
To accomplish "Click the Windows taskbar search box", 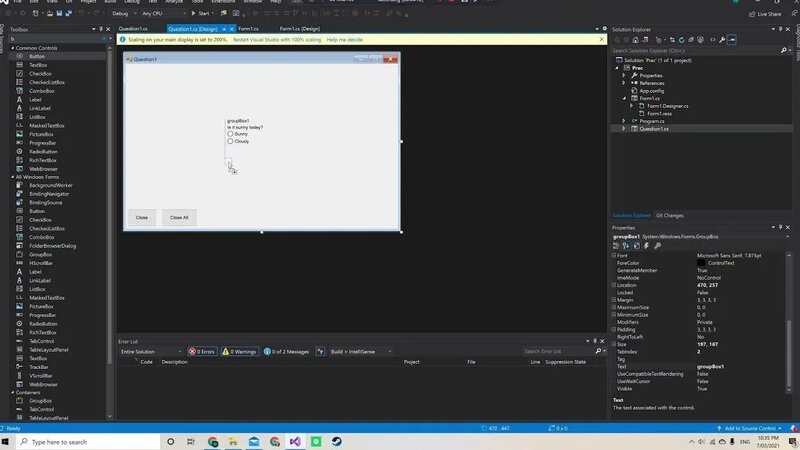I will point(88,442).
